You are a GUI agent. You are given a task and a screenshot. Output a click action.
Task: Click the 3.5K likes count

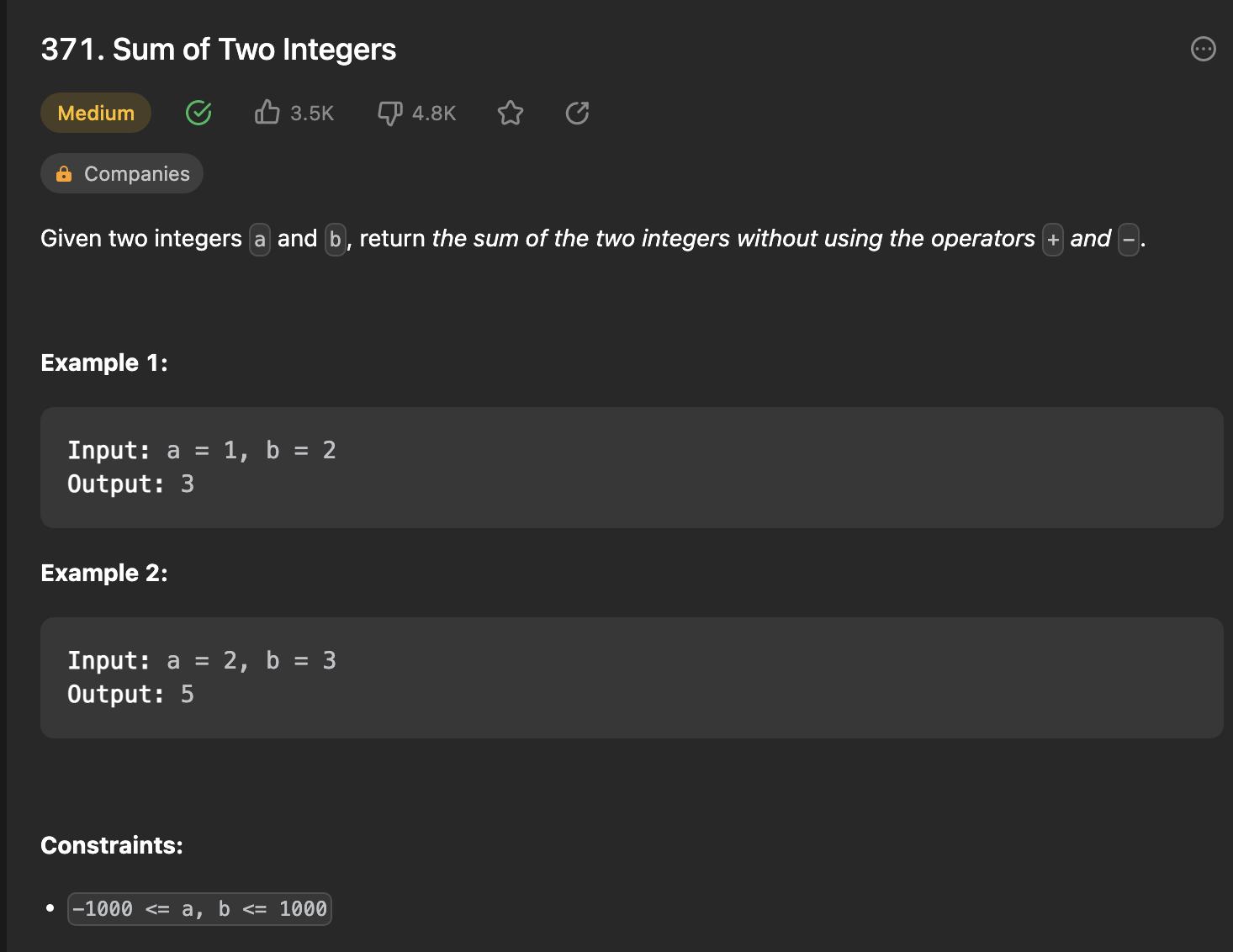[x=312, y=114]
